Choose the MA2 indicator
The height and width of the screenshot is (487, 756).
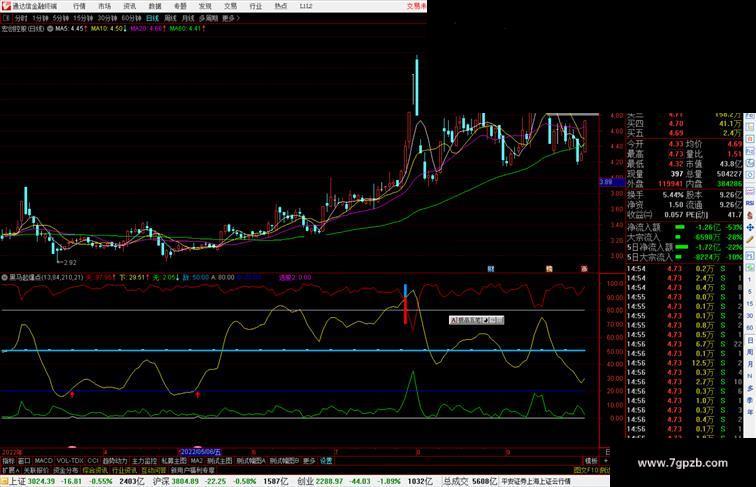coord(197,461)
